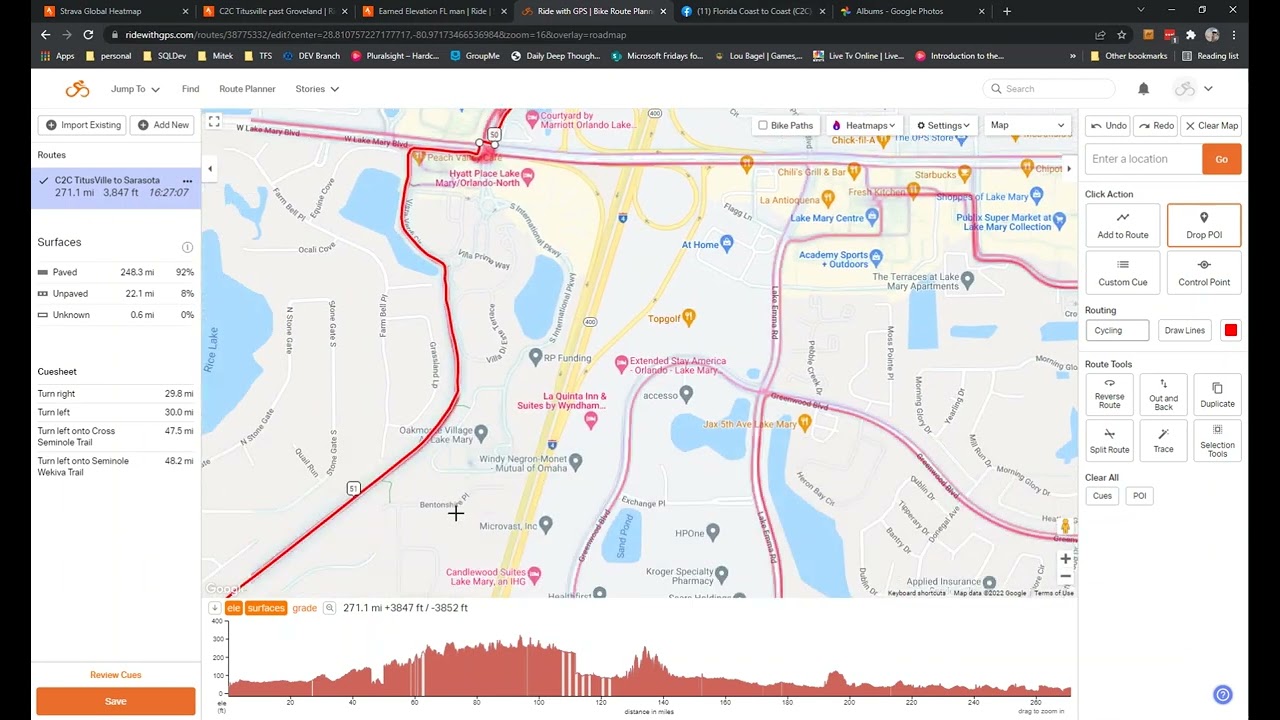
Task: Clear all POI
Action: pyautogui.click(x=1139, y=496)
